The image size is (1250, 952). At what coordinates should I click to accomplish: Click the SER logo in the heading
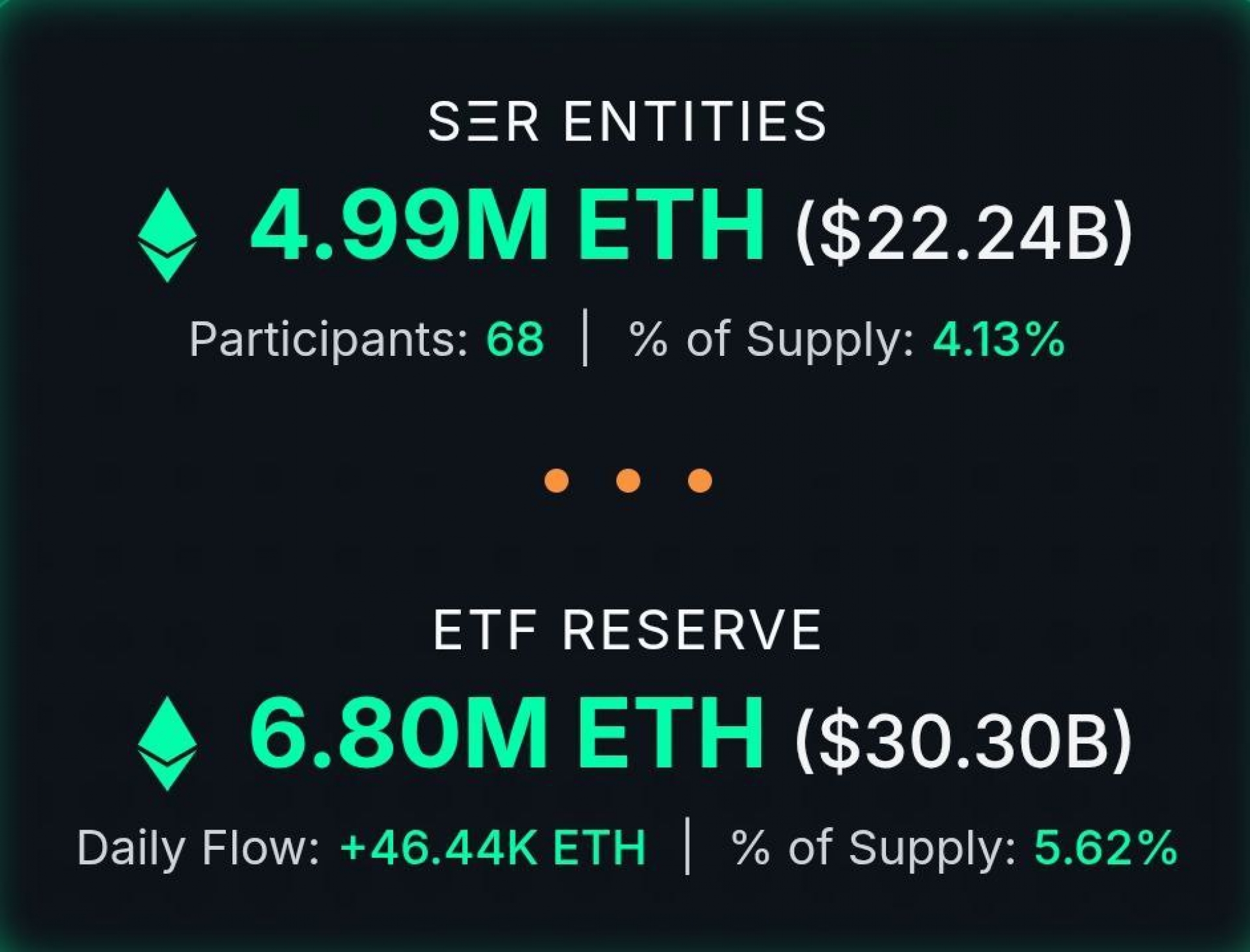(x=484, y=122)
